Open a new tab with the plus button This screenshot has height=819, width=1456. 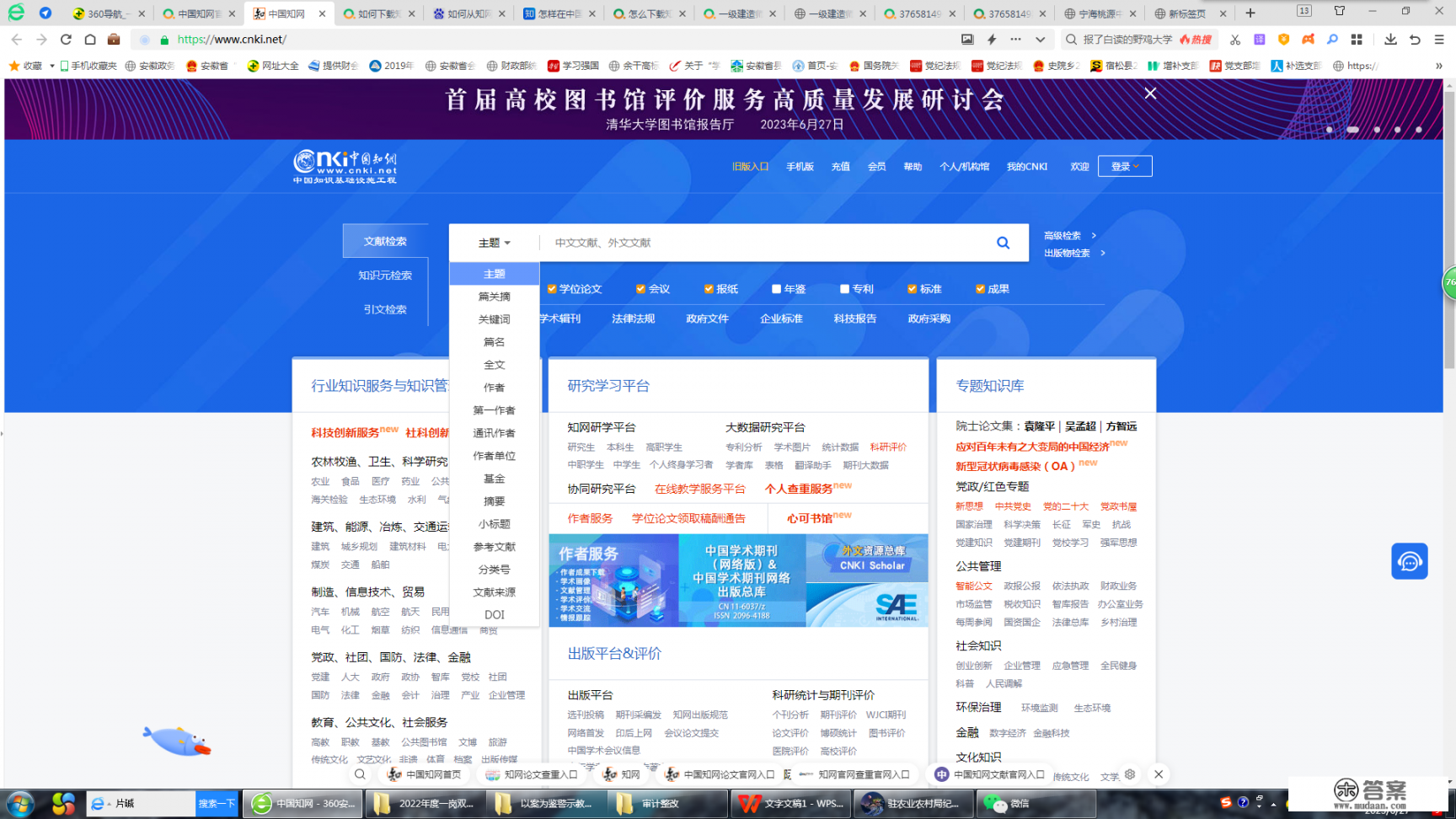click(1250, 13)
